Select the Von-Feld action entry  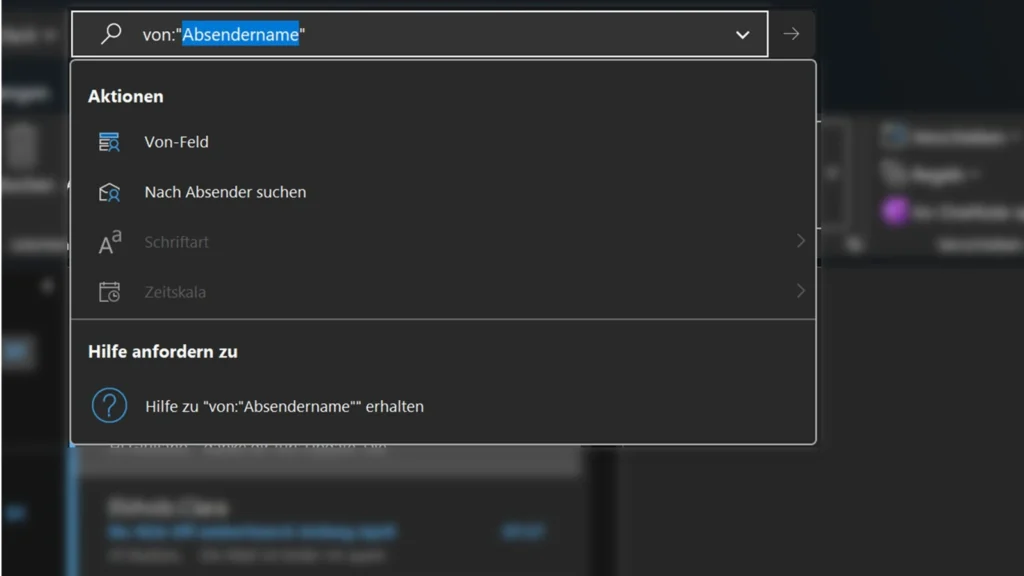pos(175,141)
